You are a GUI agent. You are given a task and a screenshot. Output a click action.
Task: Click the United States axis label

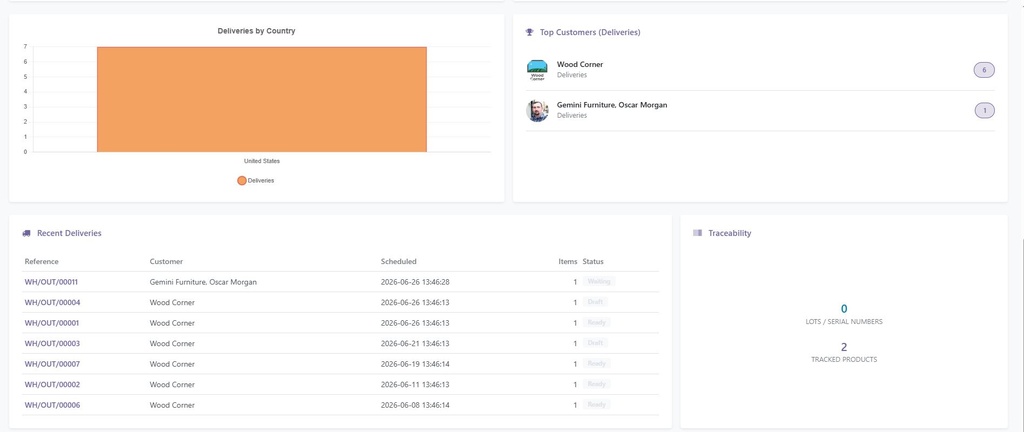click(x=262, y=161)
